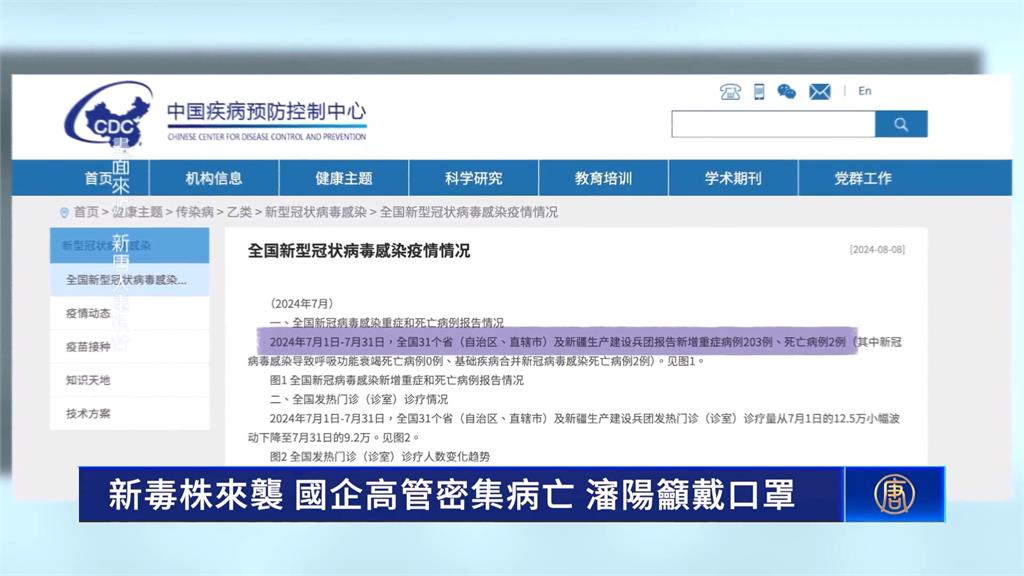The width and height of the screenshot is (1024, 576).
Task: Open the 健康主题 navigation menu
Action: (x=344, y=178)
